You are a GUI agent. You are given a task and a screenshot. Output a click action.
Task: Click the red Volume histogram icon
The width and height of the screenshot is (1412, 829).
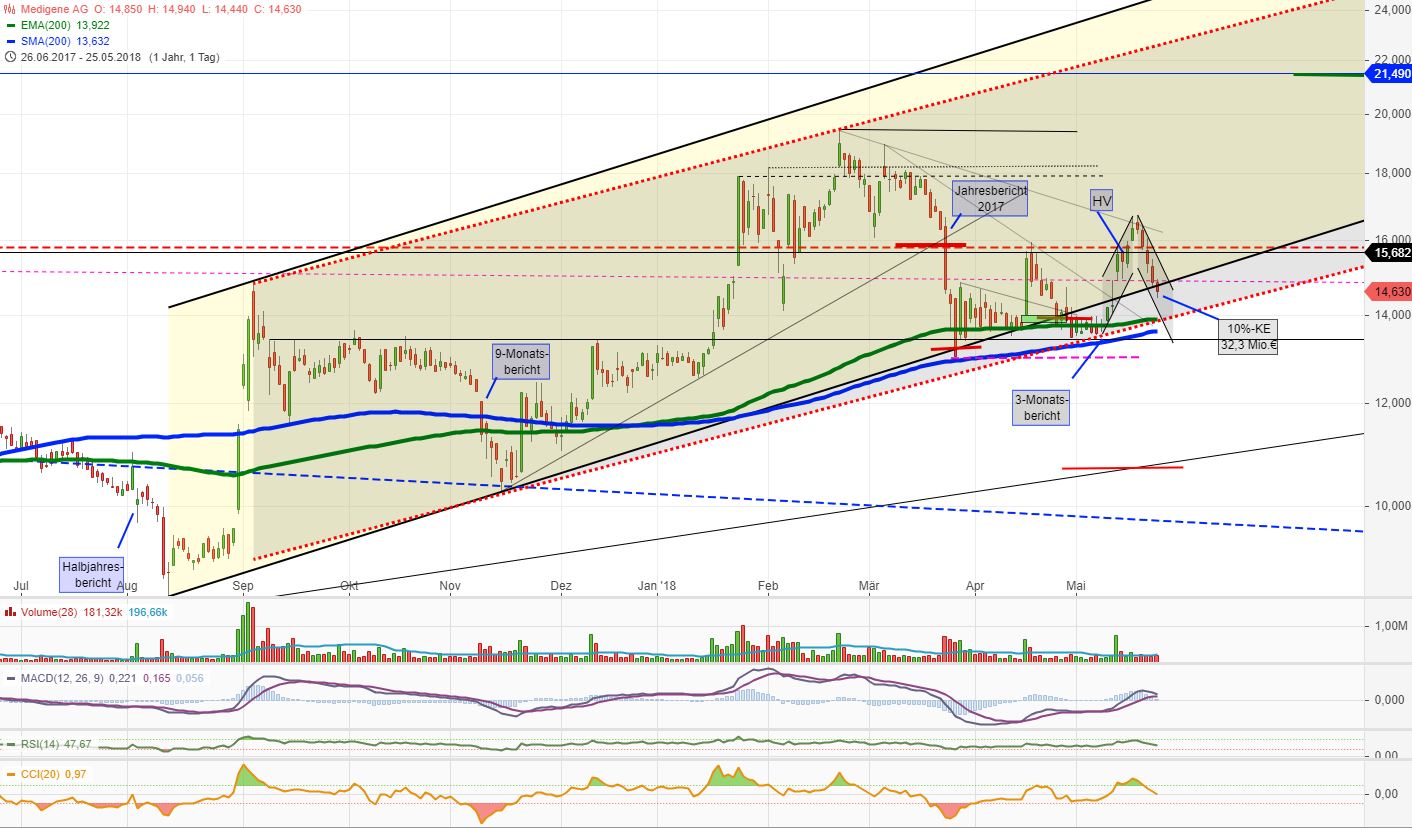10,610
